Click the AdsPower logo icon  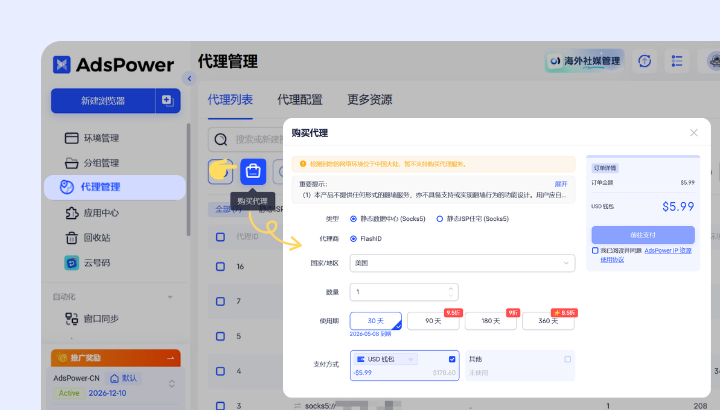coord(62,65)
